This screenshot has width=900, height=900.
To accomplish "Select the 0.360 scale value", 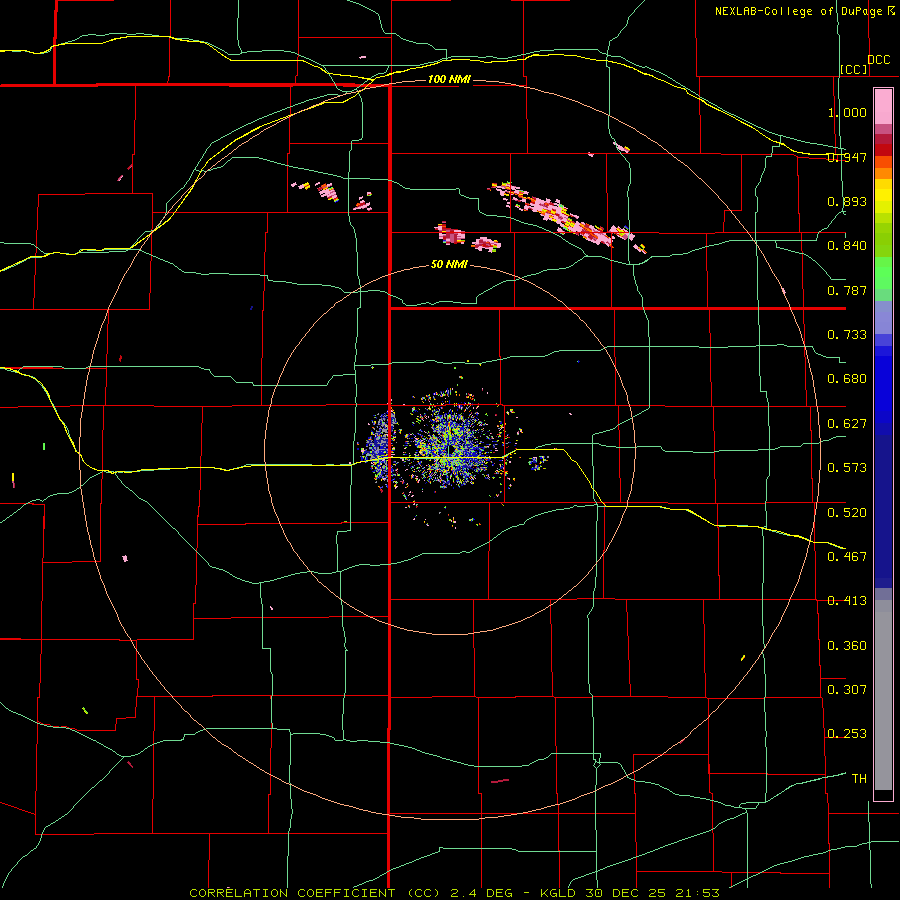I will coord(847,646).
